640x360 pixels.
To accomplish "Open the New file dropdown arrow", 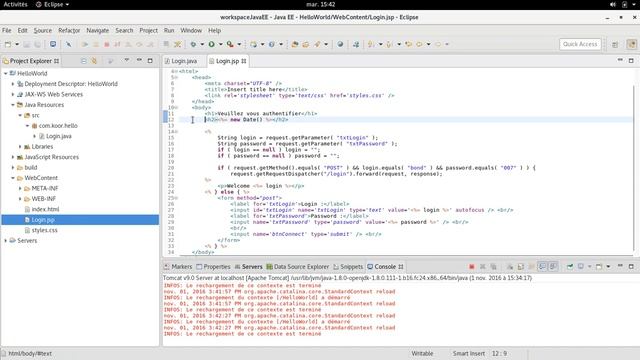I will click(x=17, y=44).
